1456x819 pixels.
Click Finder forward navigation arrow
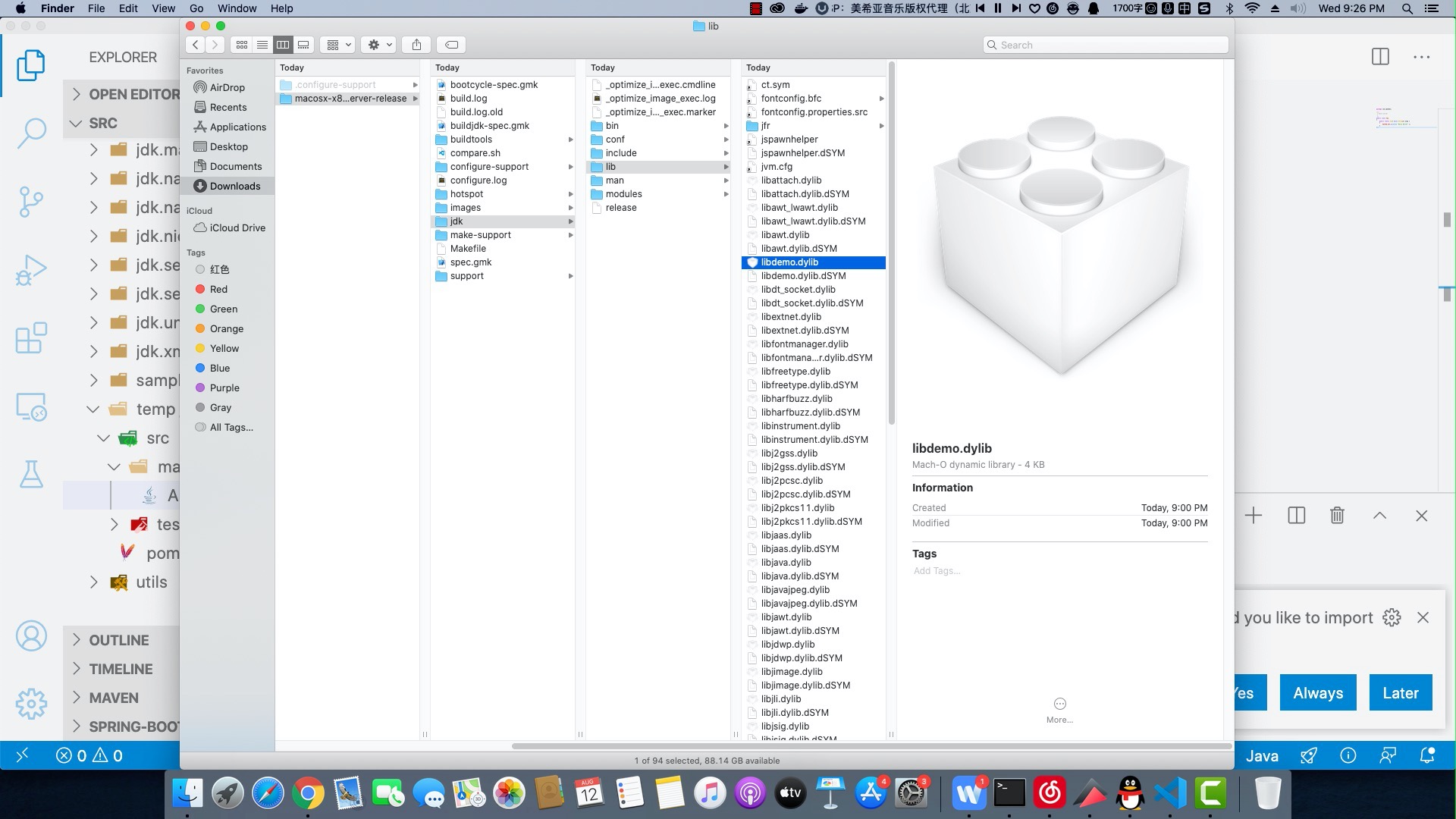point(215,45)
